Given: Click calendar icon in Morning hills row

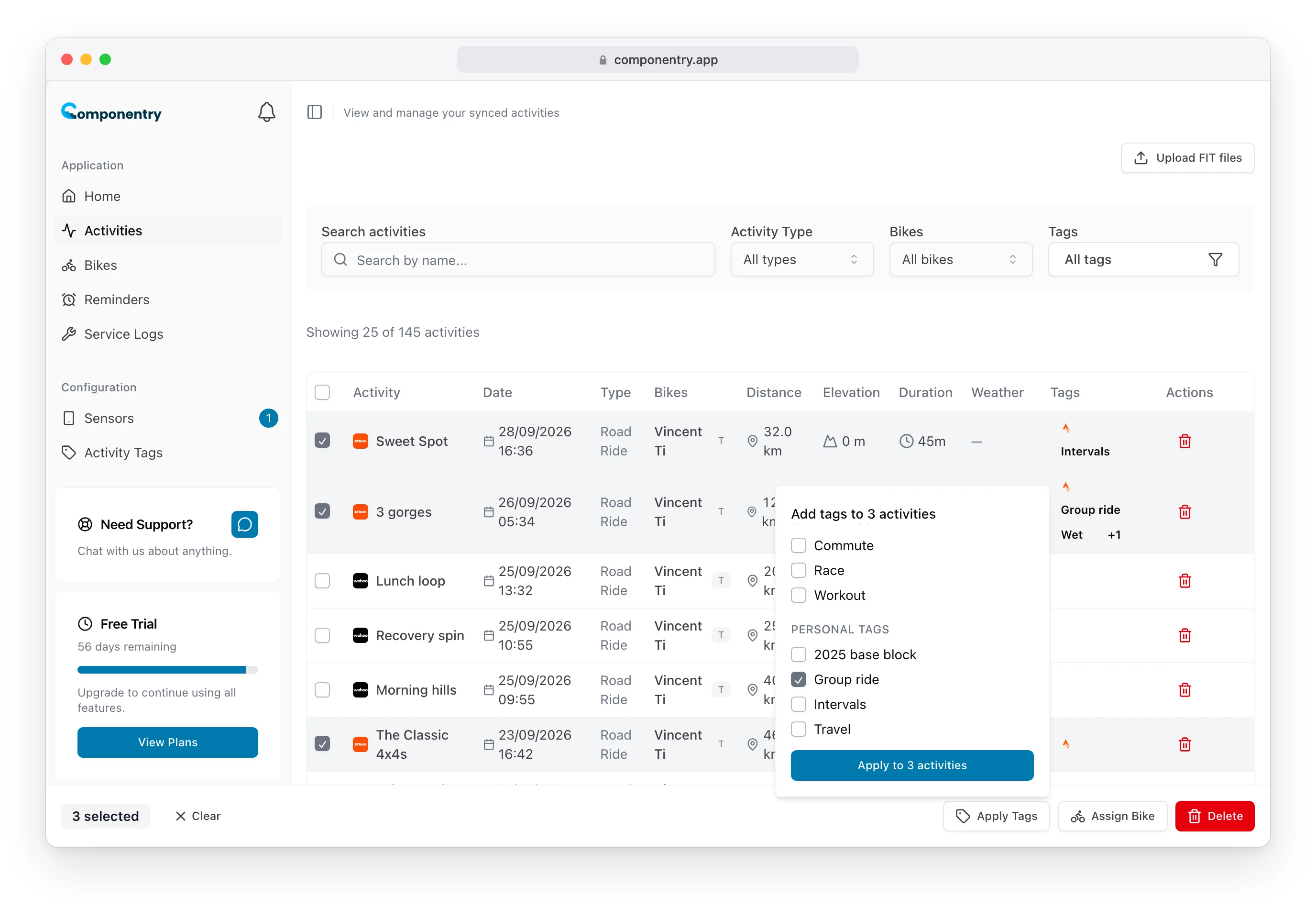Looking at the screenshot, I should [x=488, y=689].
